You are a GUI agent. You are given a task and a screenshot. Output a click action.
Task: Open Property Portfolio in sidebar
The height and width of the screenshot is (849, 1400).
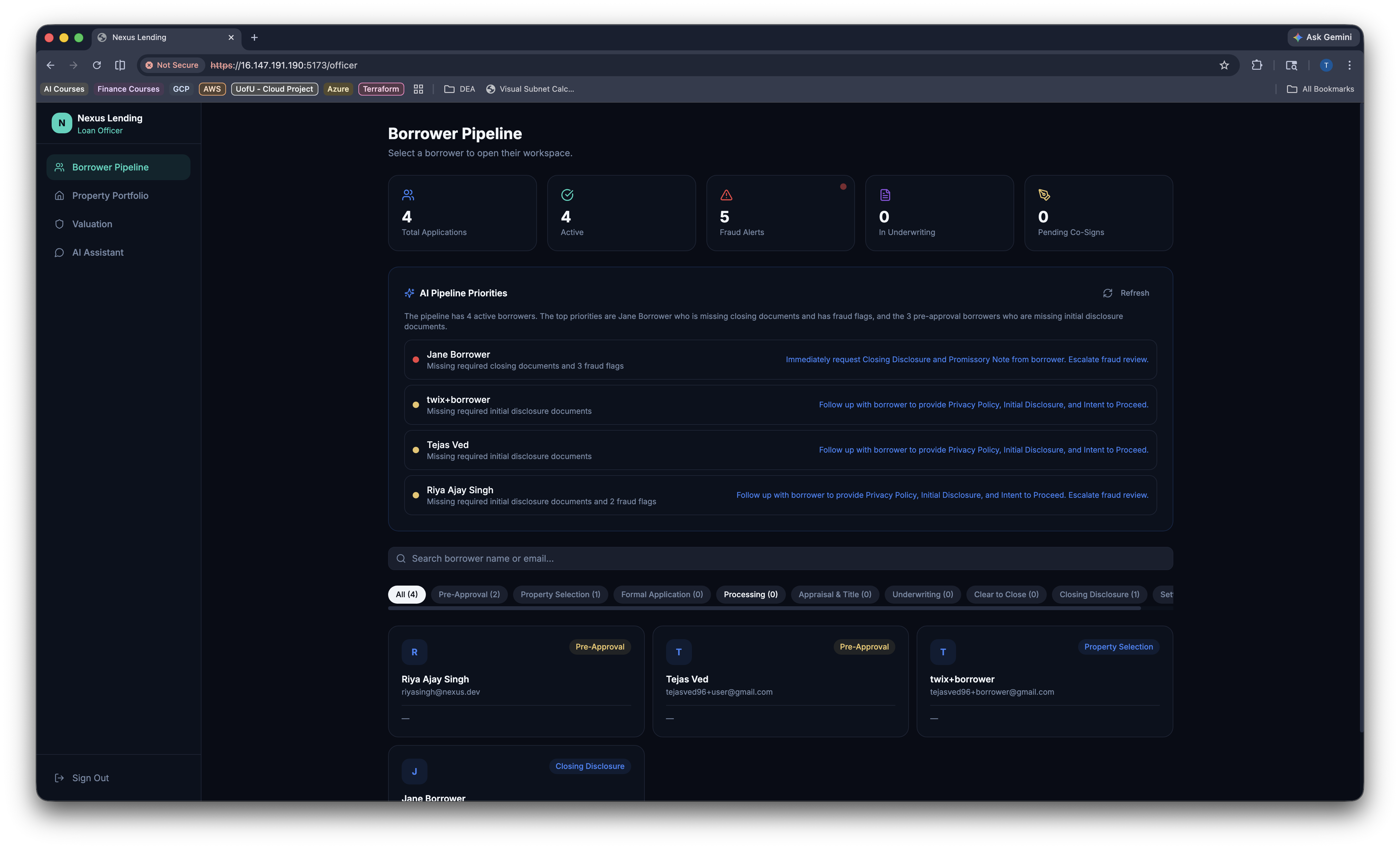(110, 195)
